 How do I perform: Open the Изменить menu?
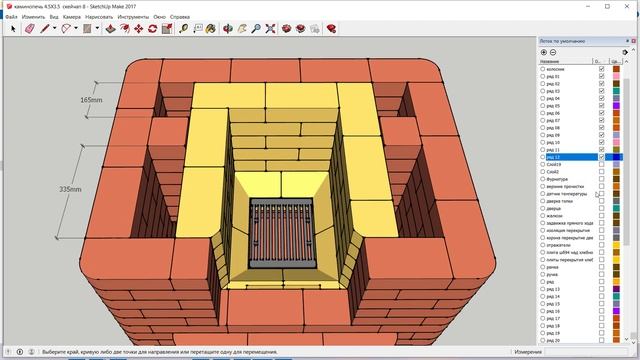(33, 17)
